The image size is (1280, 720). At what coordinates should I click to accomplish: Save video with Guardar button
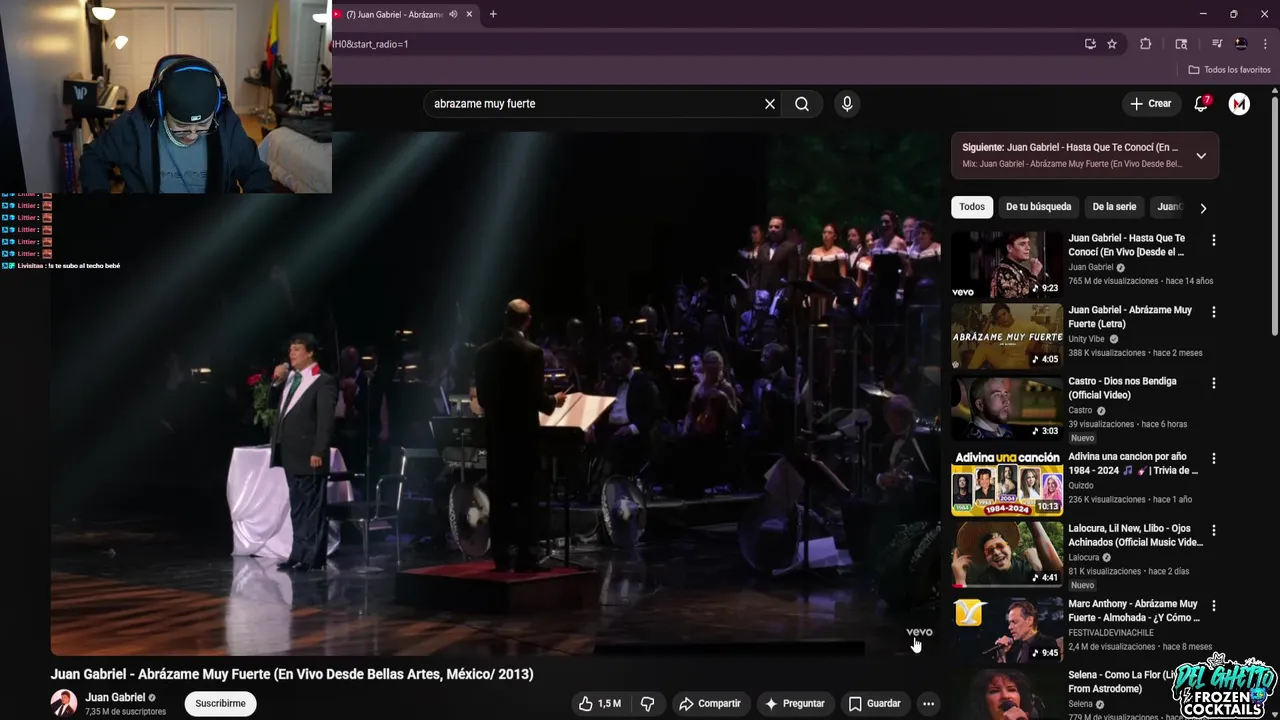(874, 704)
